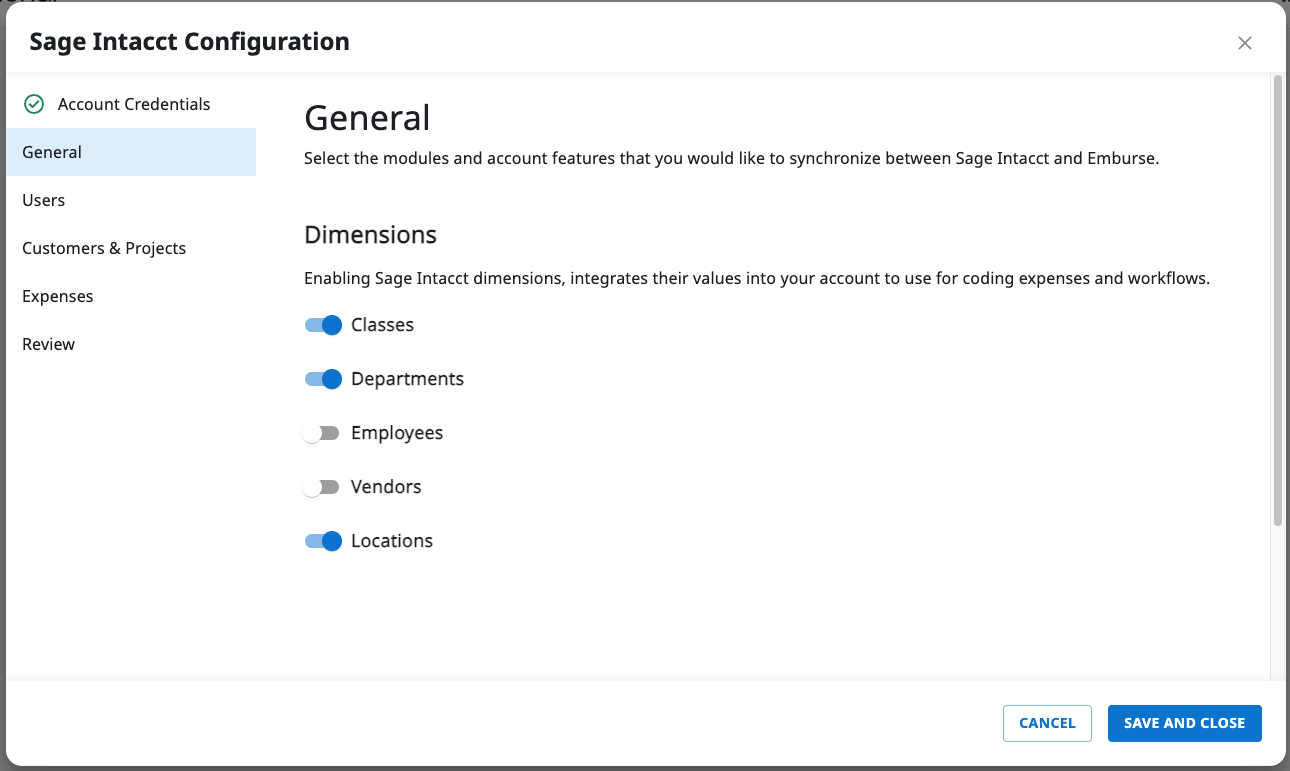Click the Account Credentials green checkmark icon

34,104
